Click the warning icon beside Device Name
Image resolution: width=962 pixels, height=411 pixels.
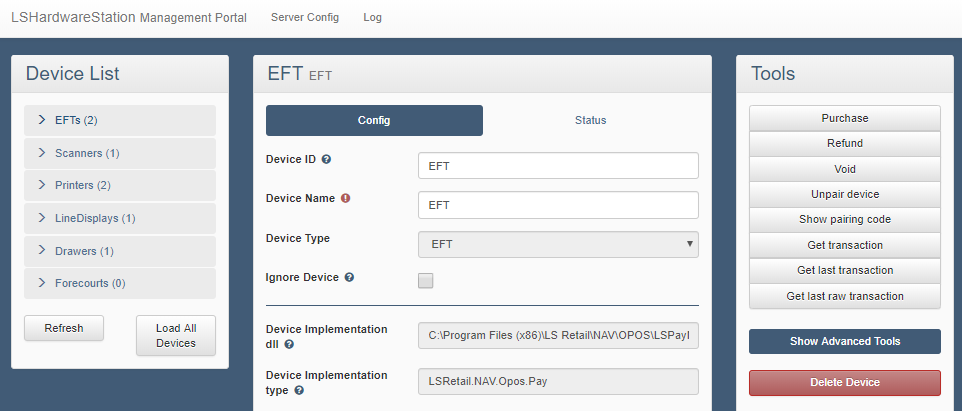coord(346,198)
